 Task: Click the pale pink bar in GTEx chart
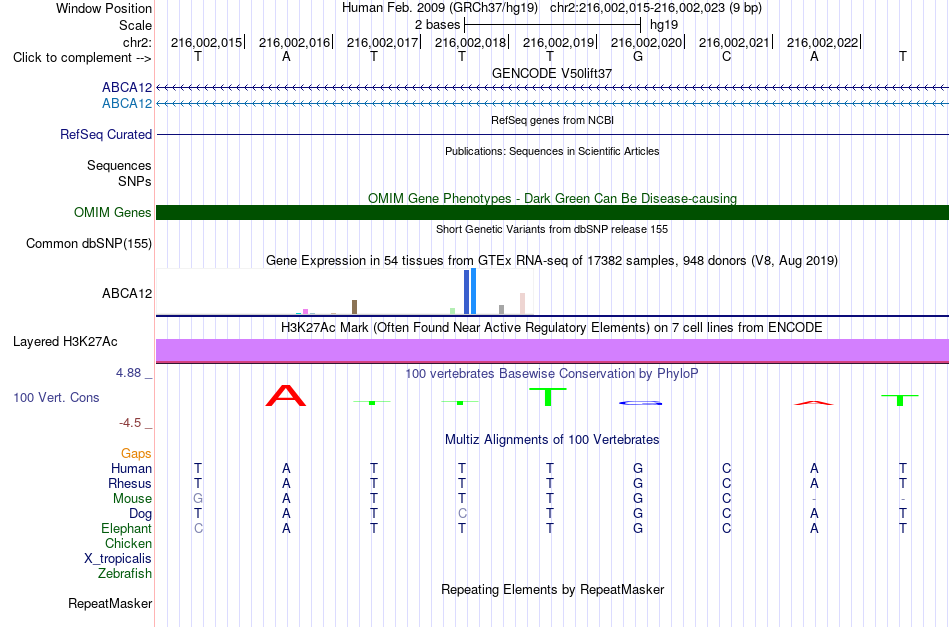pos(522,304)
